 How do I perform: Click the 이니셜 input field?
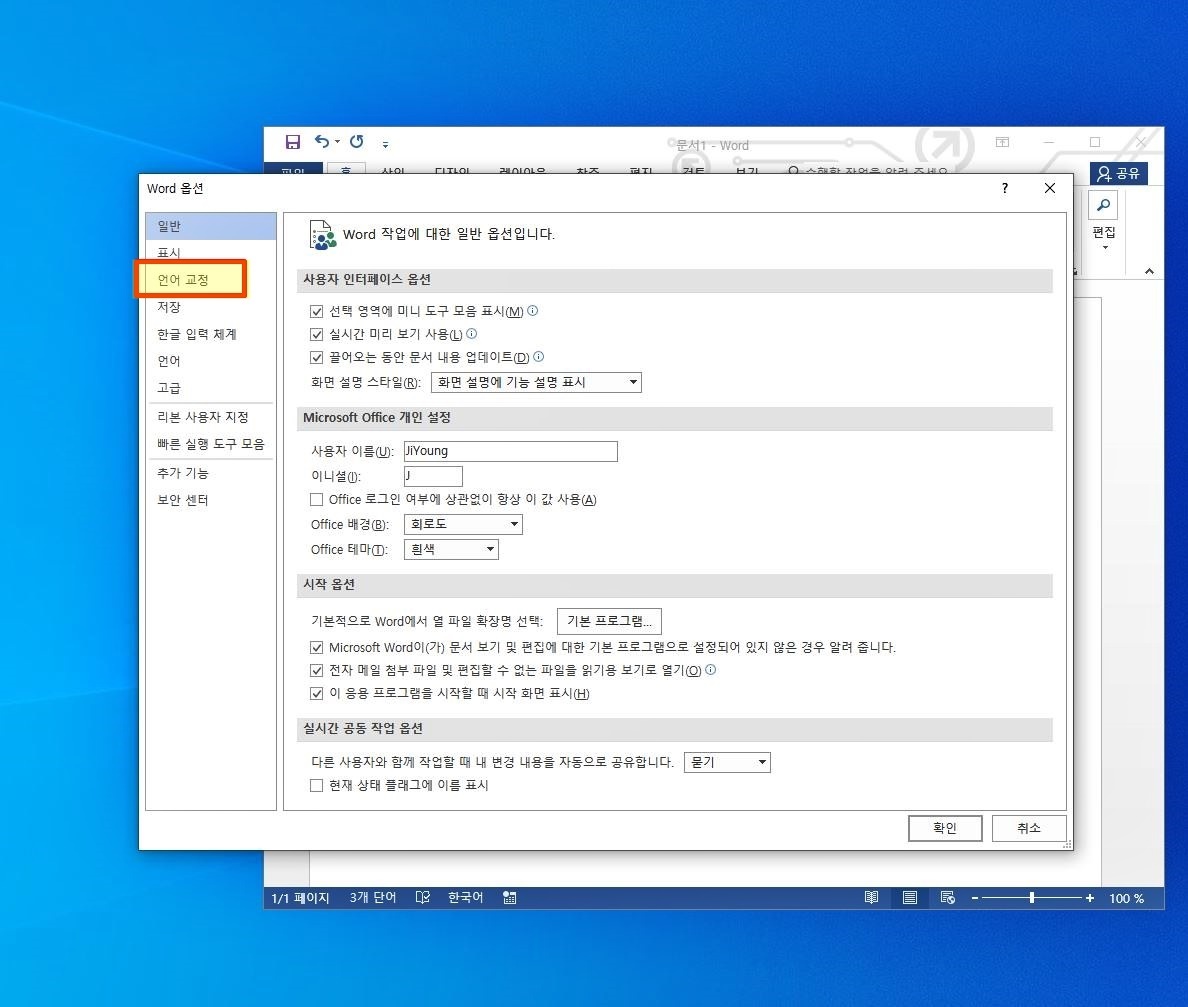[433, 476]
